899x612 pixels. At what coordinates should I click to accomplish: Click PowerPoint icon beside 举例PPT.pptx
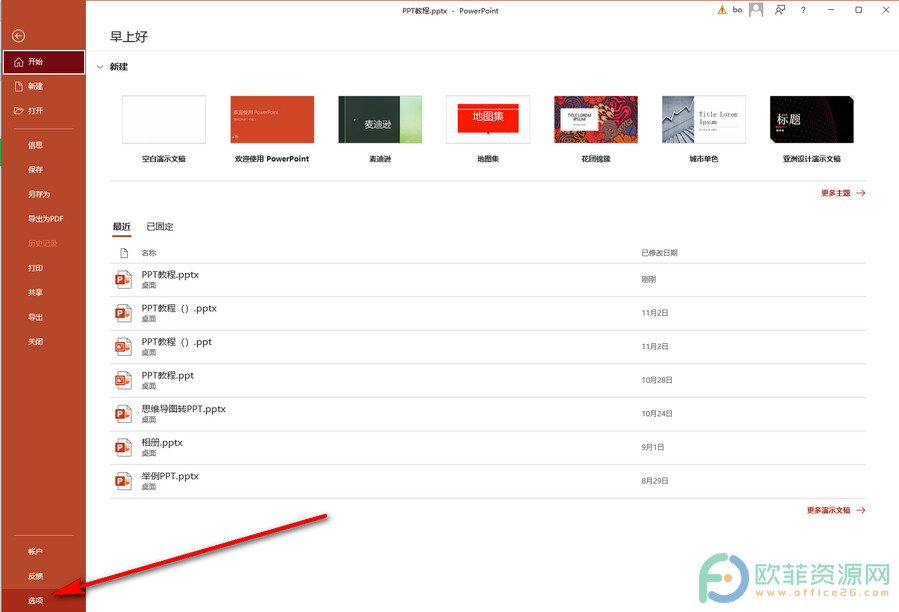[x=123, y=481]
